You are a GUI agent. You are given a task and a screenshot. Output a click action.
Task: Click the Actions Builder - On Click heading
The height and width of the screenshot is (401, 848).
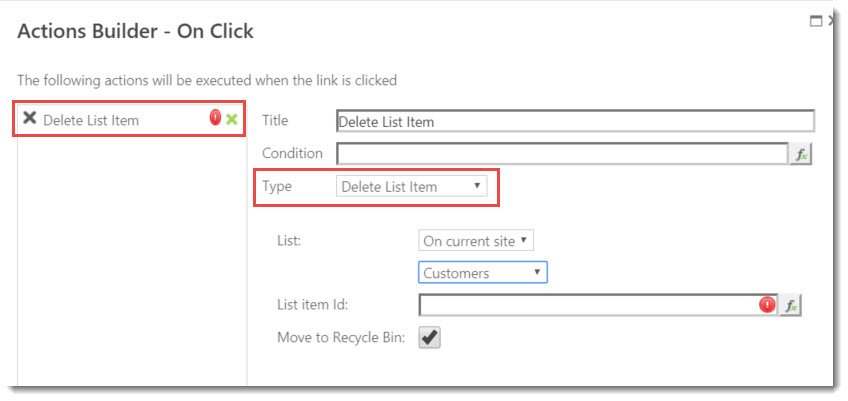pos(135,31)
